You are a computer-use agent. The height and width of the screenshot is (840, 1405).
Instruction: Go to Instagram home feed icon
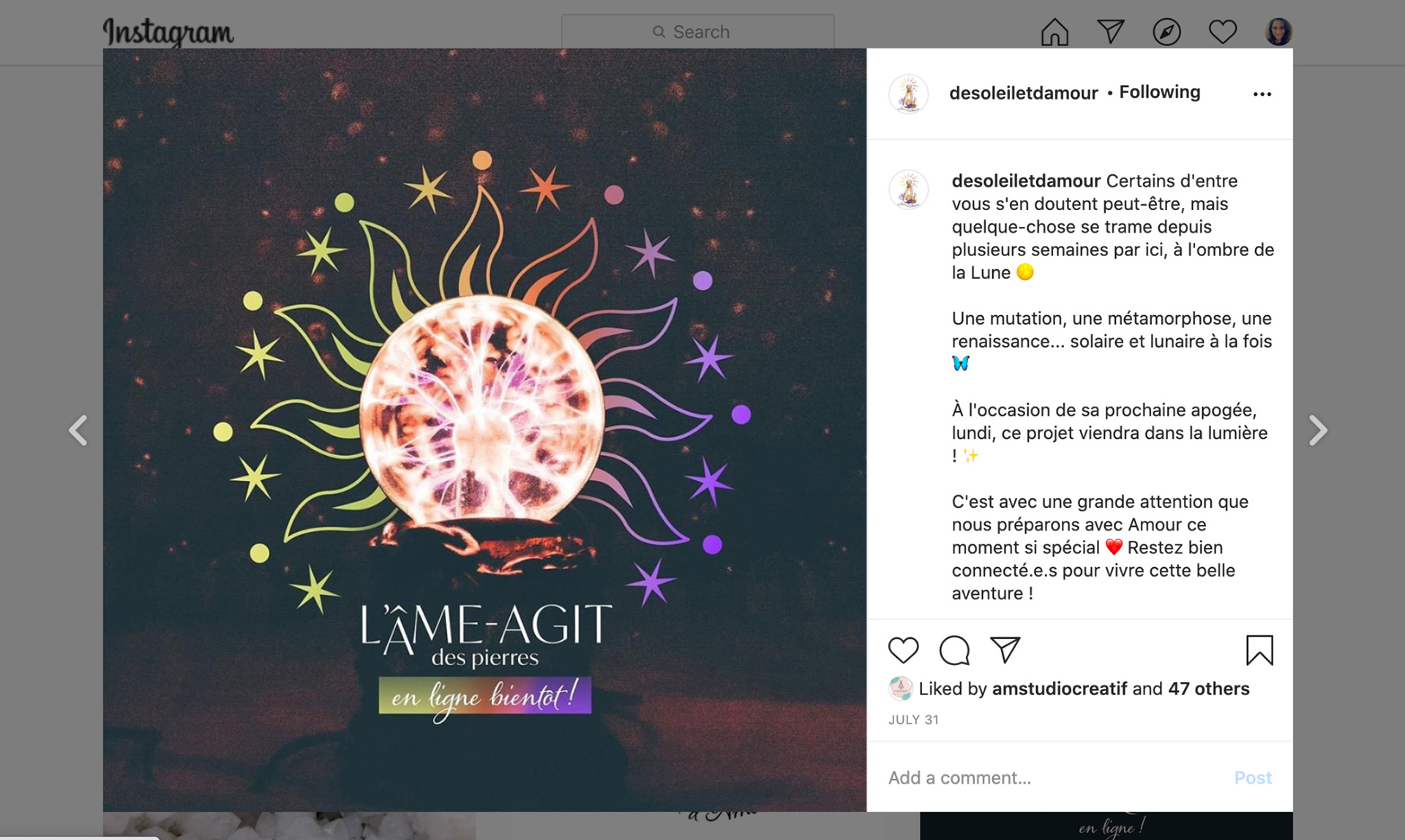pos(1054,32)
